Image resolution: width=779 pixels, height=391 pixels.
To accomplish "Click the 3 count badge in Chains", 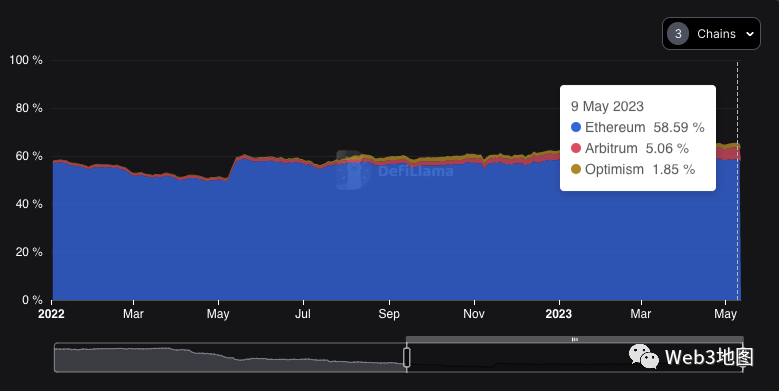I will pos(678,34).
